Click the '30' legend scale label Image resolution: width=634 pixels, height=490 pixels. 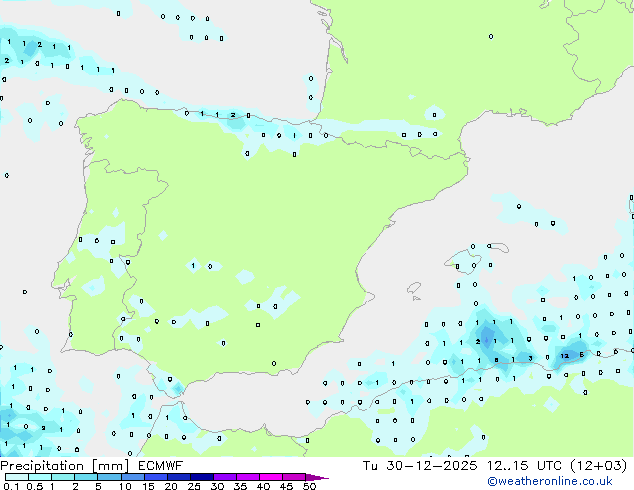pos(217,486)
